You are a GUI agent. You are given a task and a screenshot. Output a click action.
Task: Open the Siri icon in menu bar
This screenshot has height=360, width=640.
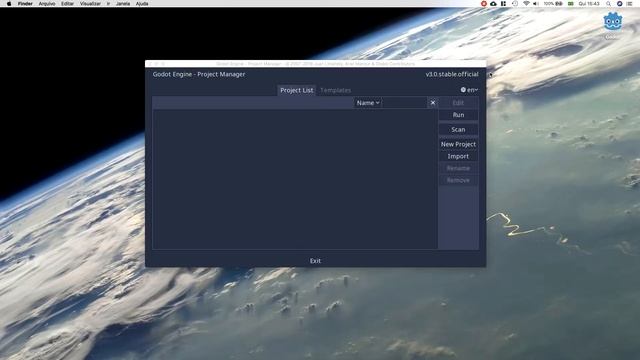click(619, 4)
